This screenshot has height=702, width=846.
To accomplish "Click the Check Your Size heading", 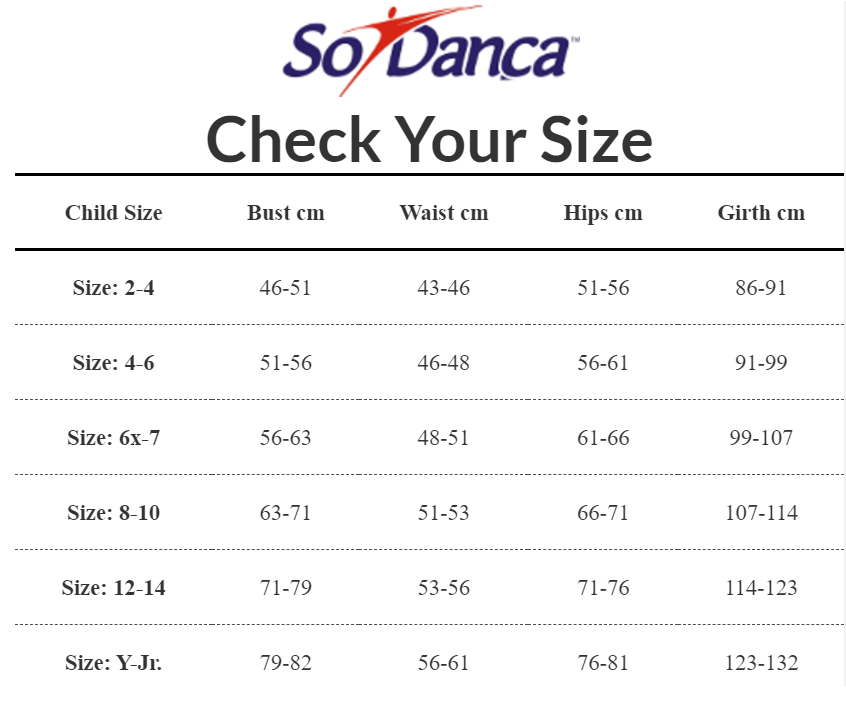I will pyautogui.click(x=429, y=138).
